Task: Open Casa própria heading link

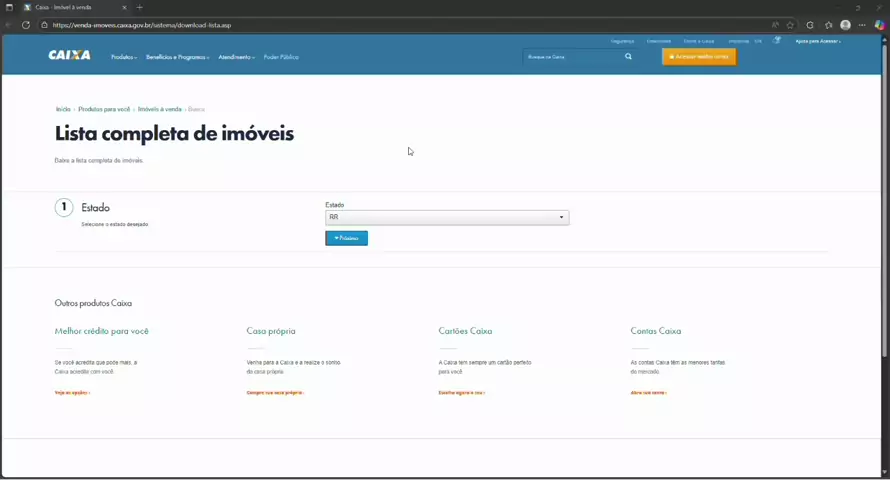Action: pyautogui.click(x=271, y=331)
